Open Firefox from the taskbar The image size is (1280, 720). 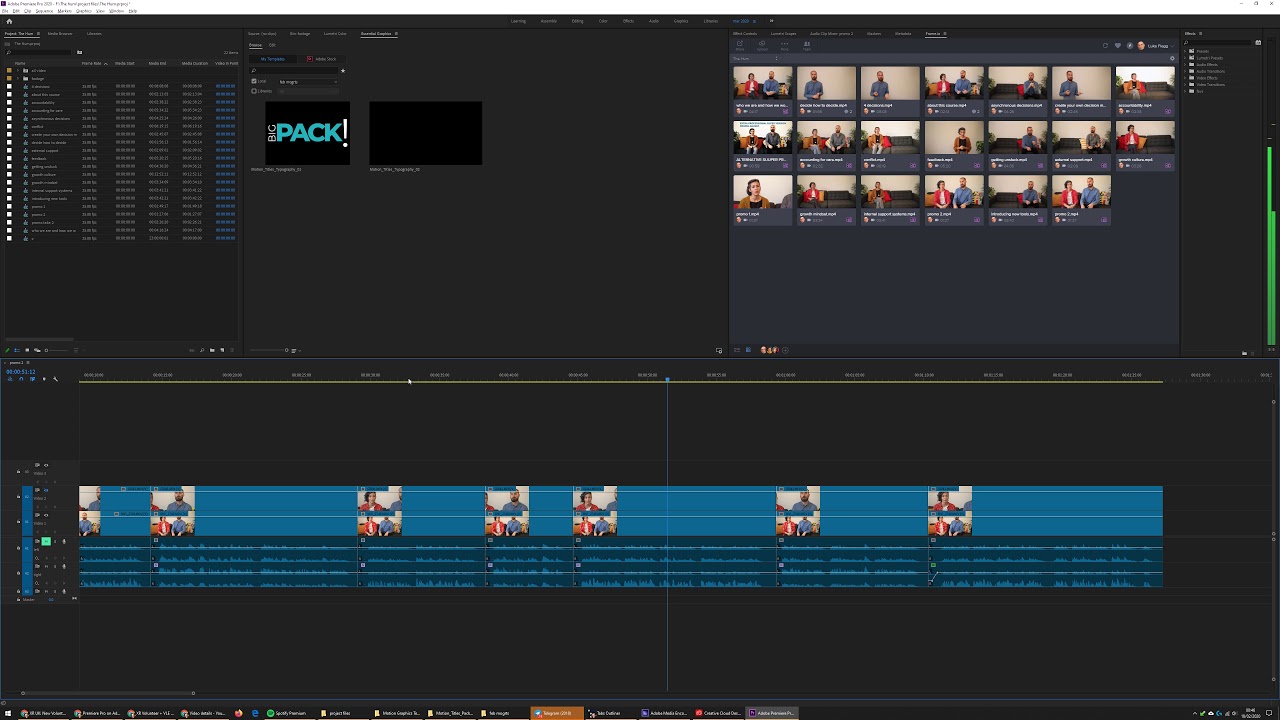tap(238, 713)
